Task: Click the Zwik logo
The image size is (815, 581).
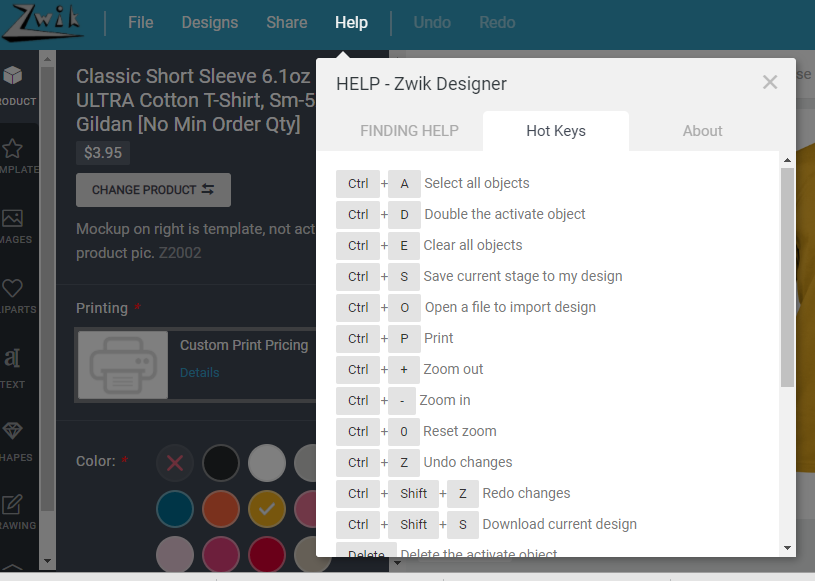Action: [x=43, y=22]
